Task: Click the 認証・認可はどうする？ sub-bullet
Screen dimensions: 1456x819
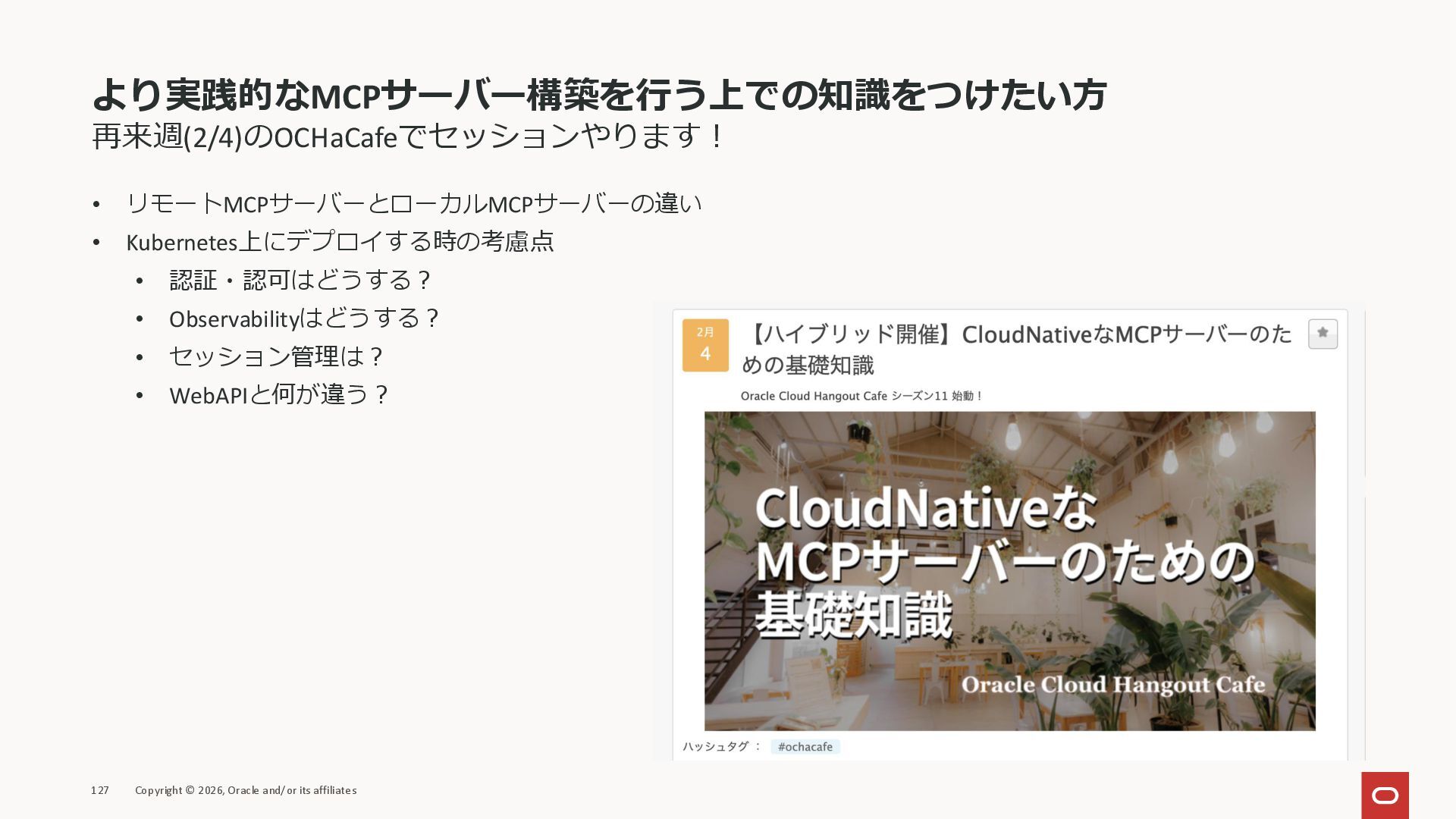Action: click(x=300, y=280)
